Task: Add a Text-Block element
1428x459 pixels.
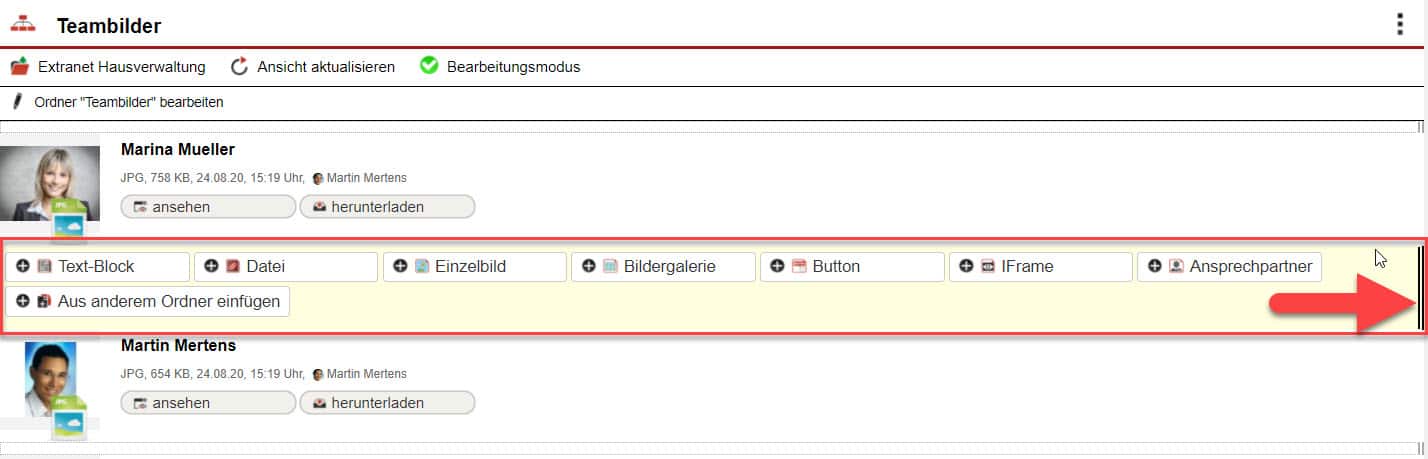Action: point(97,267)
